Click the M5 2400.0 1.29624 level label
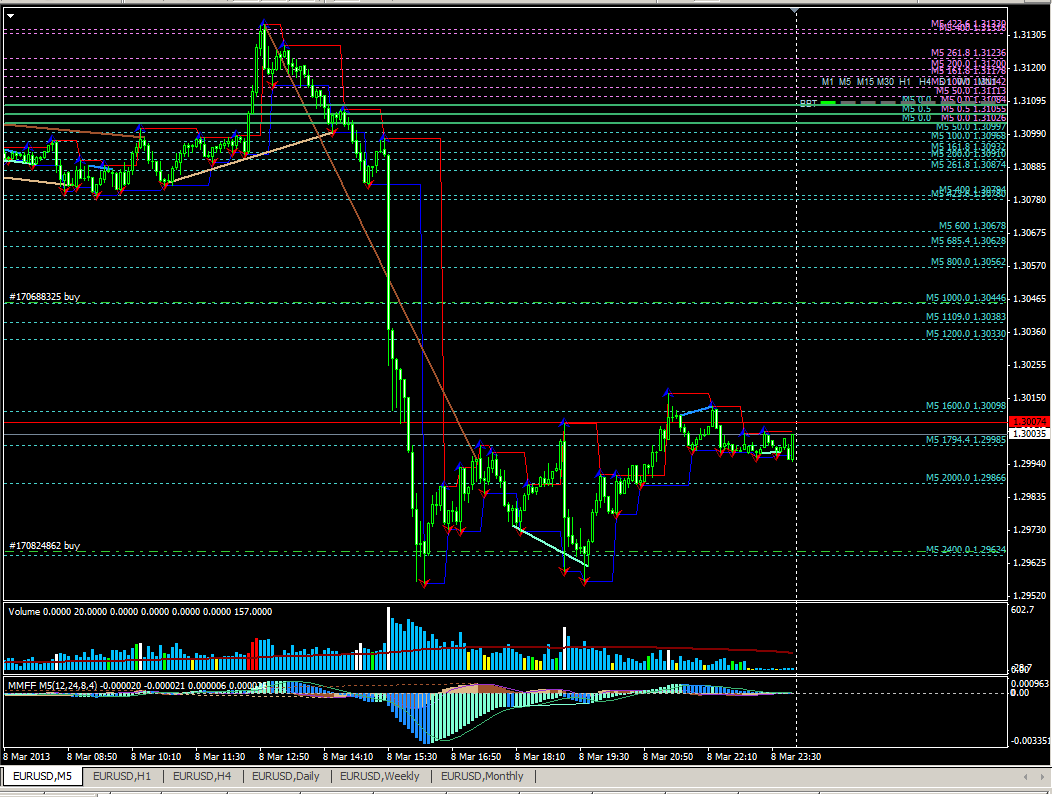The image size is (1052, 797). [965, 550]
